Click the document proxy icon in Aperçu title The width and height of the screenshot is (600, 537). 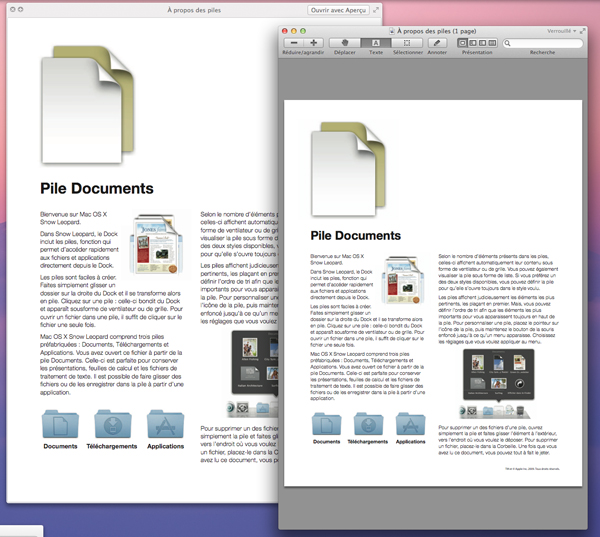click(392, 31)
